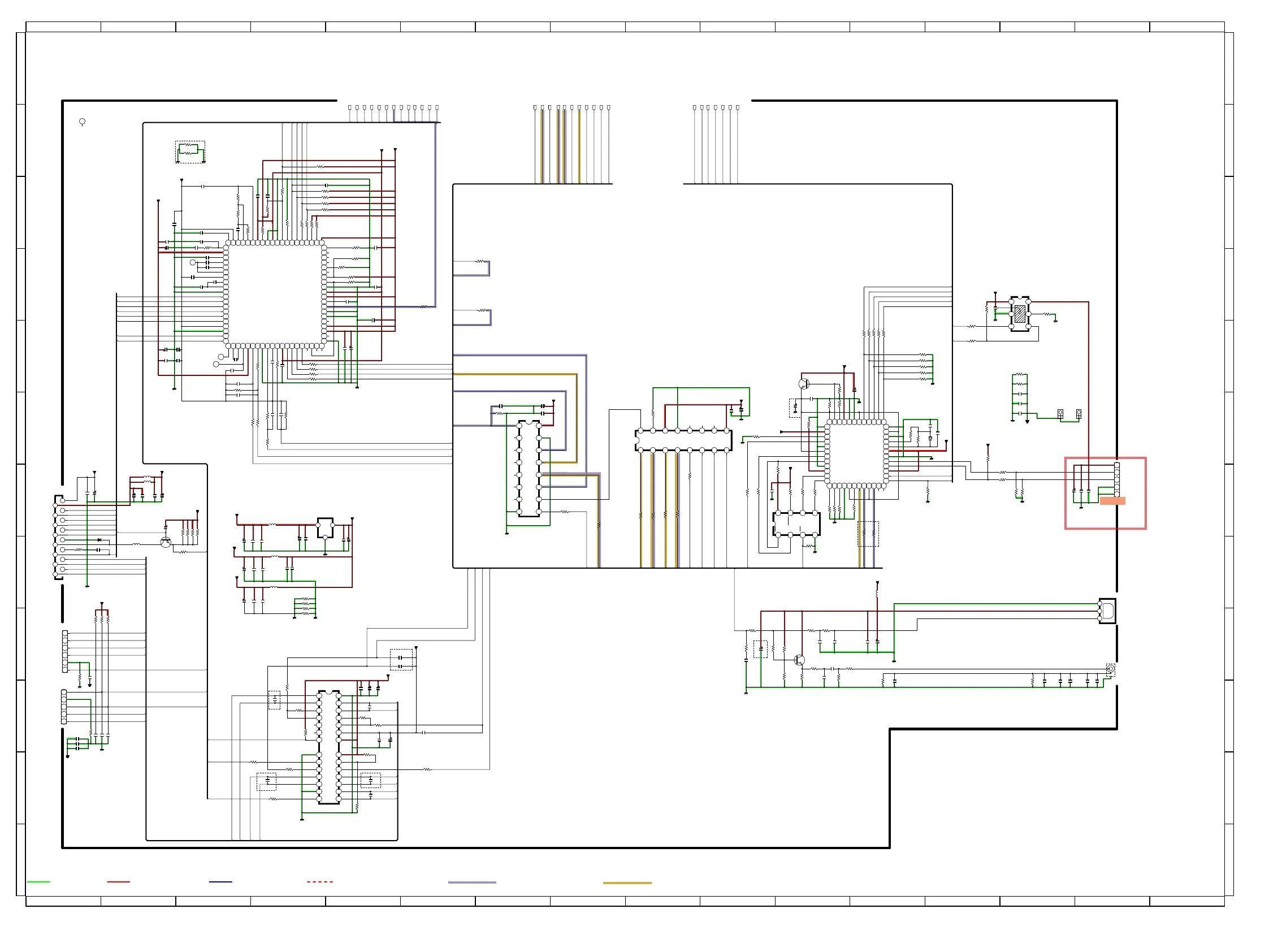Click the vertical IC left of the 16-pin chip
The height and width of the screenshot is (952, 1282).
coord(529,469)
